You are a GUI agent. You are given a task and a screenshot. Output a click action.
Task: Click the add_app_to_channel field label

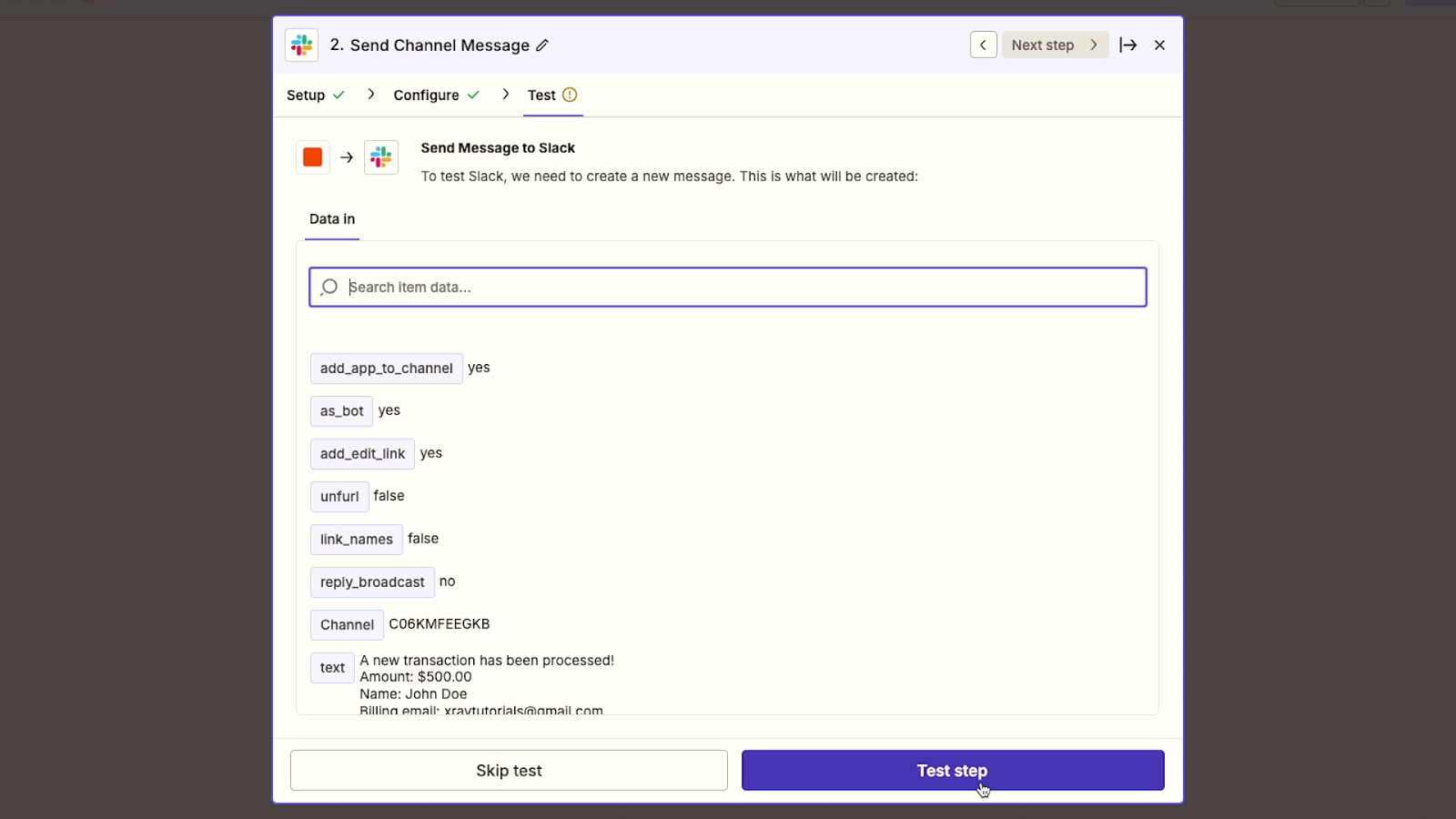coord(386,369)
